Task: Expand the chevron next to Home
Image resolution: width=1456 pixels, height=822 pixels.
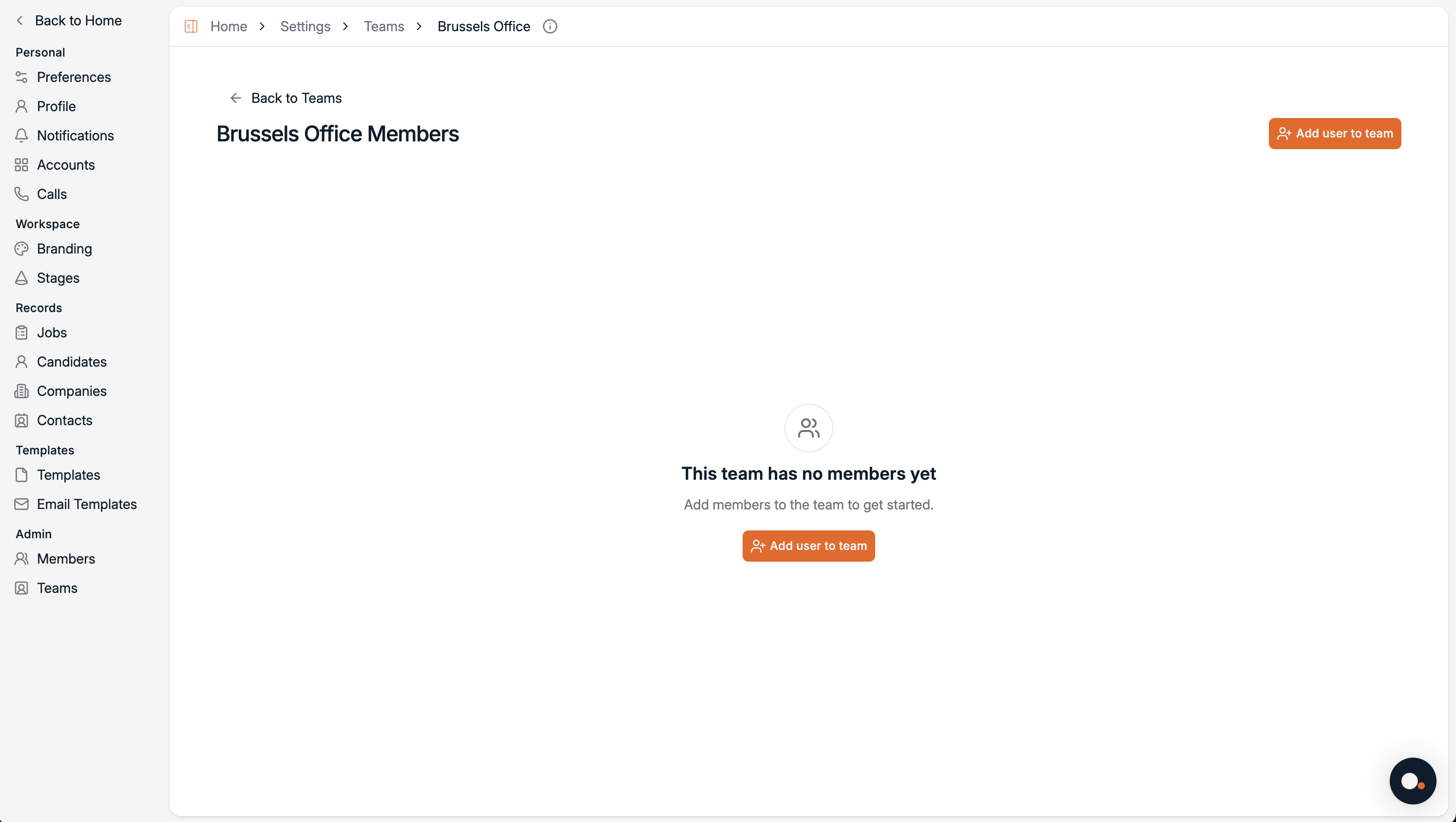Action: (262, 26)
